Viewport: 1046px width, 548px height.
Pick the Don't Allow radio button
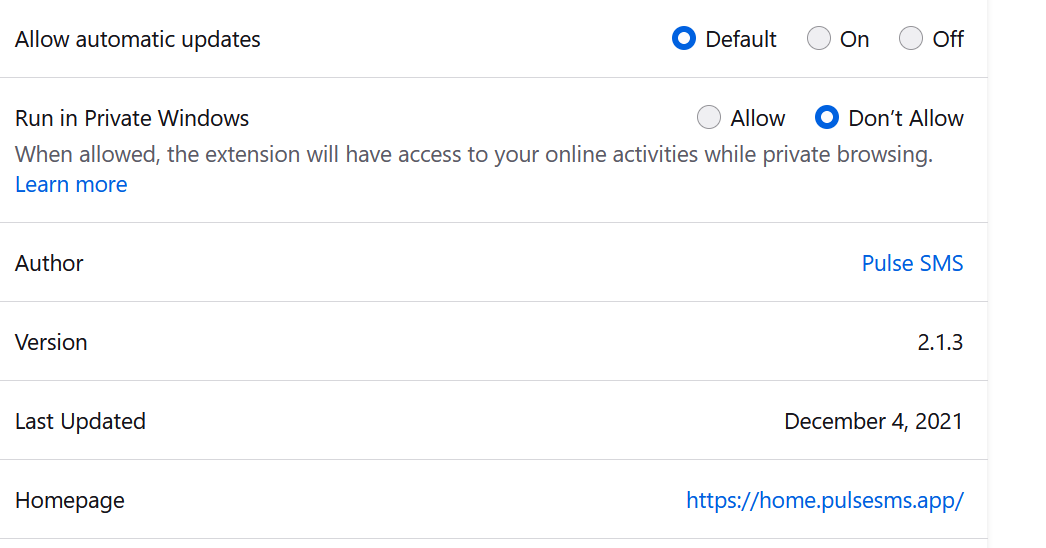click(x=827, y=118)
